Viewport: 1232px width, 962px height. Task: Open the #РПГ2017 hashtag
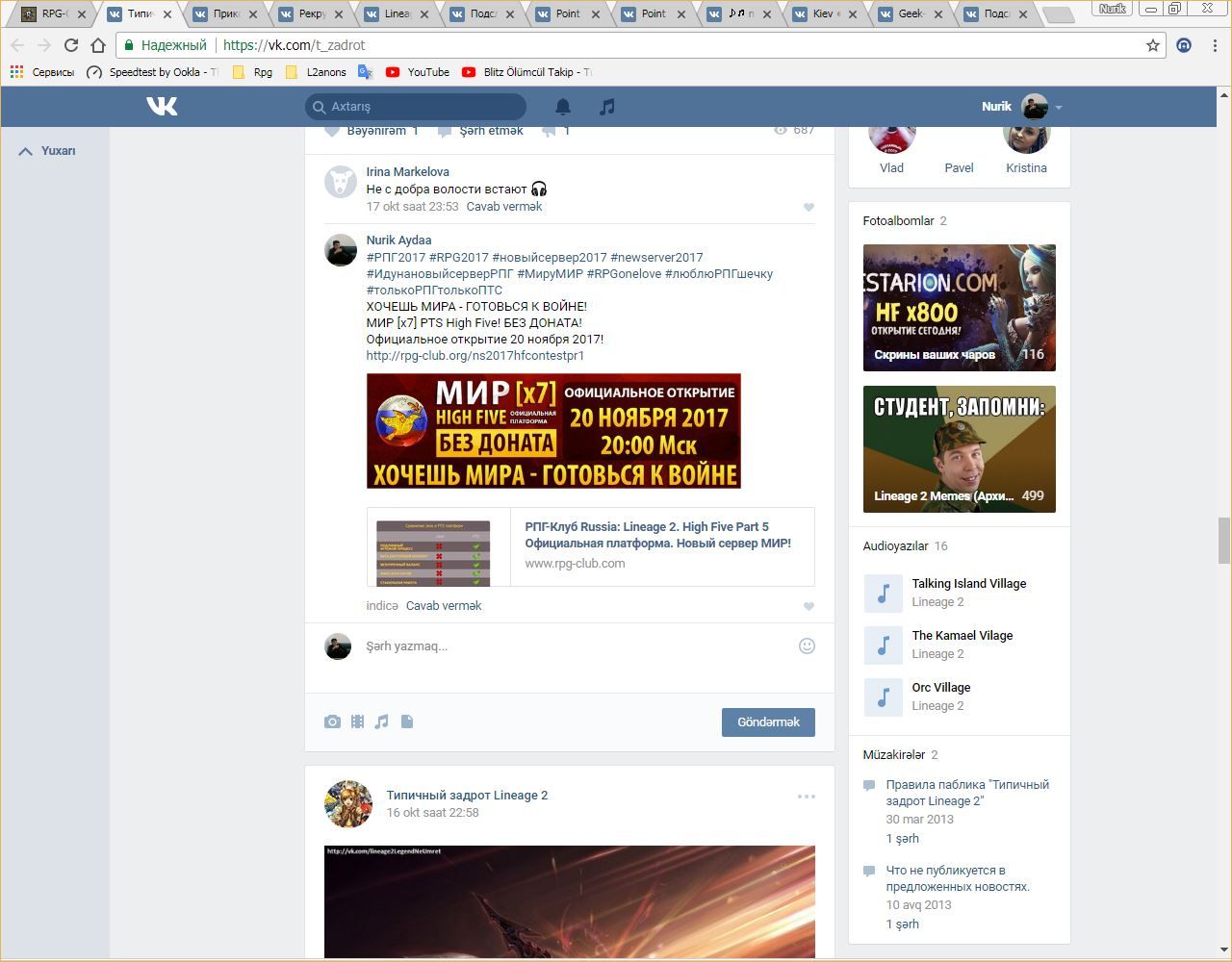tap(396, 258)
